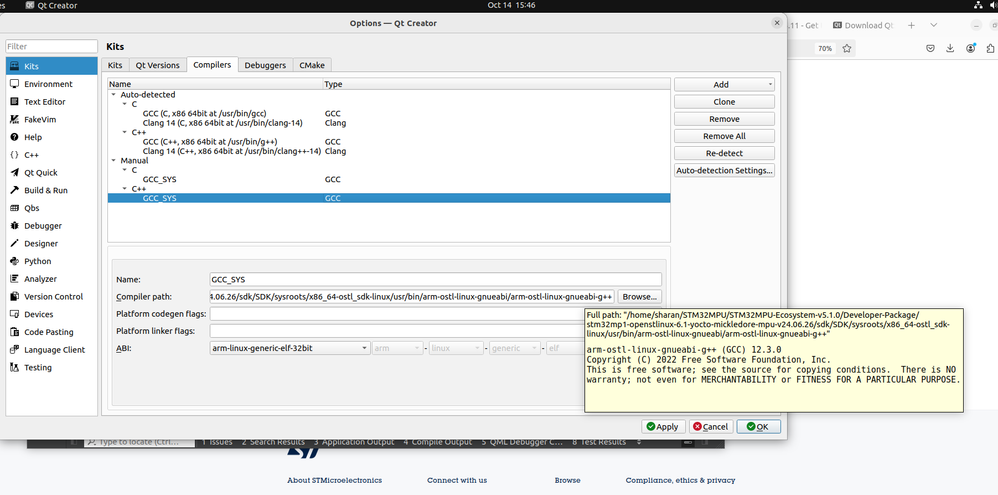Viewport: 998px width, 495px height.
Task: Open Auto-detection Settings
Action: (x=724, y=171)
